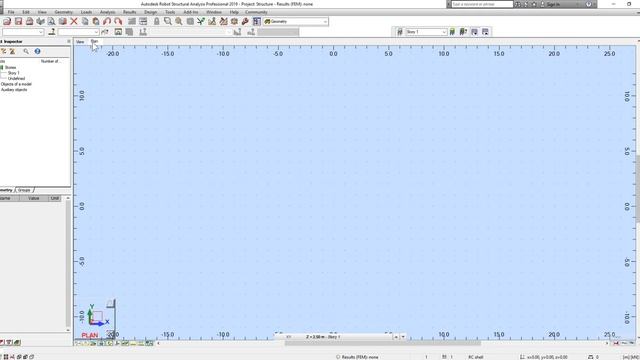
Task: Click the wrench Job Preferences icon
Action: point(245,21)
